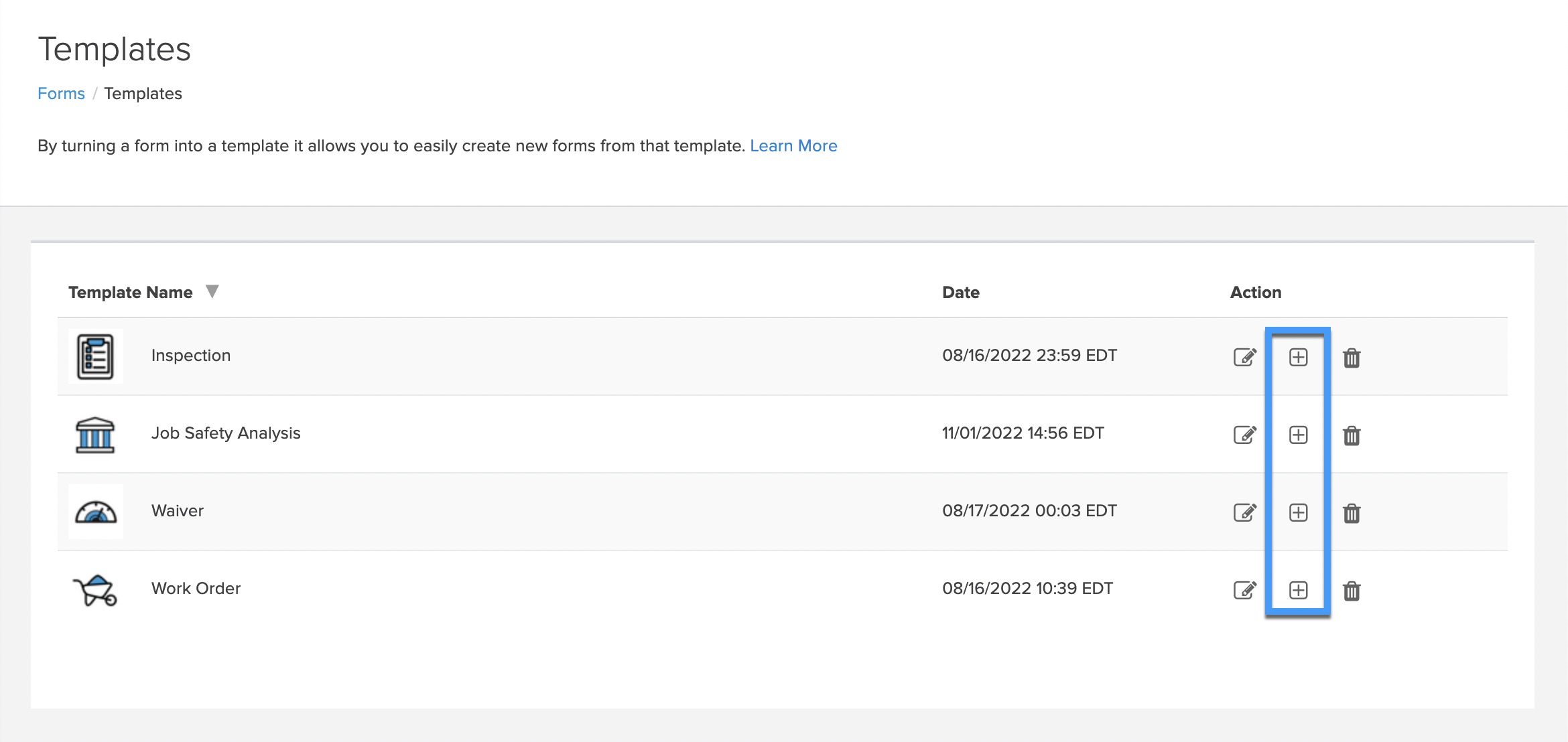
Task: Click the clipboard icon for Inspection template
Action: coord(95,356)
